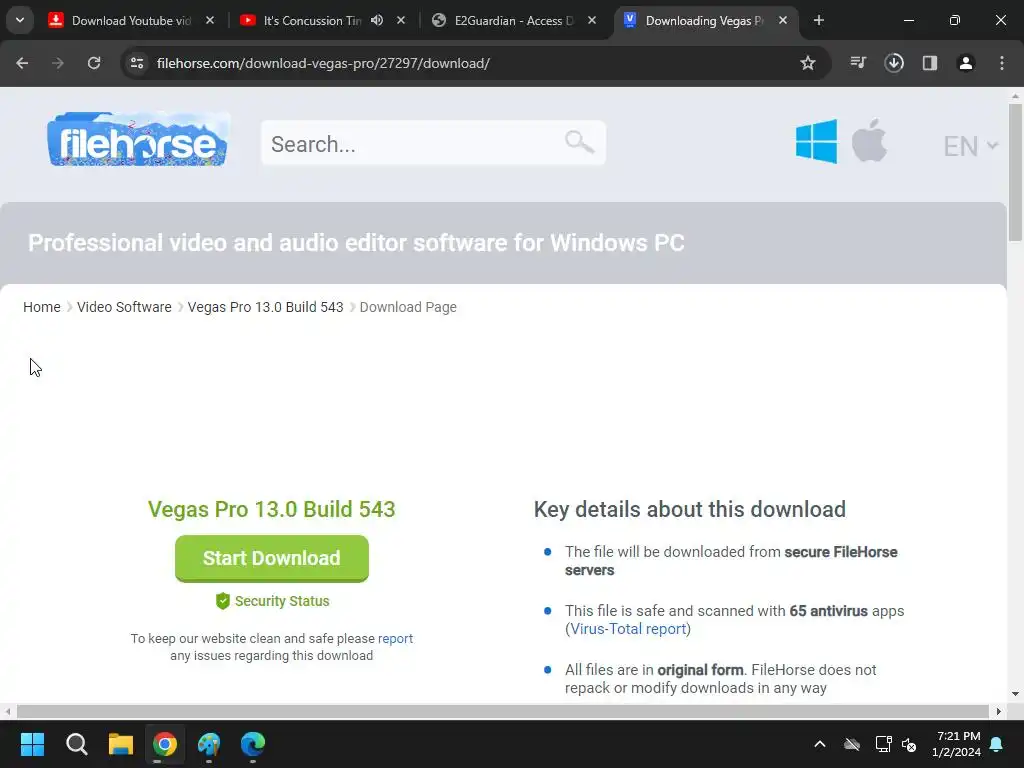View site information icon
This screenshot has height=768, width=1024.
point(137,63)
